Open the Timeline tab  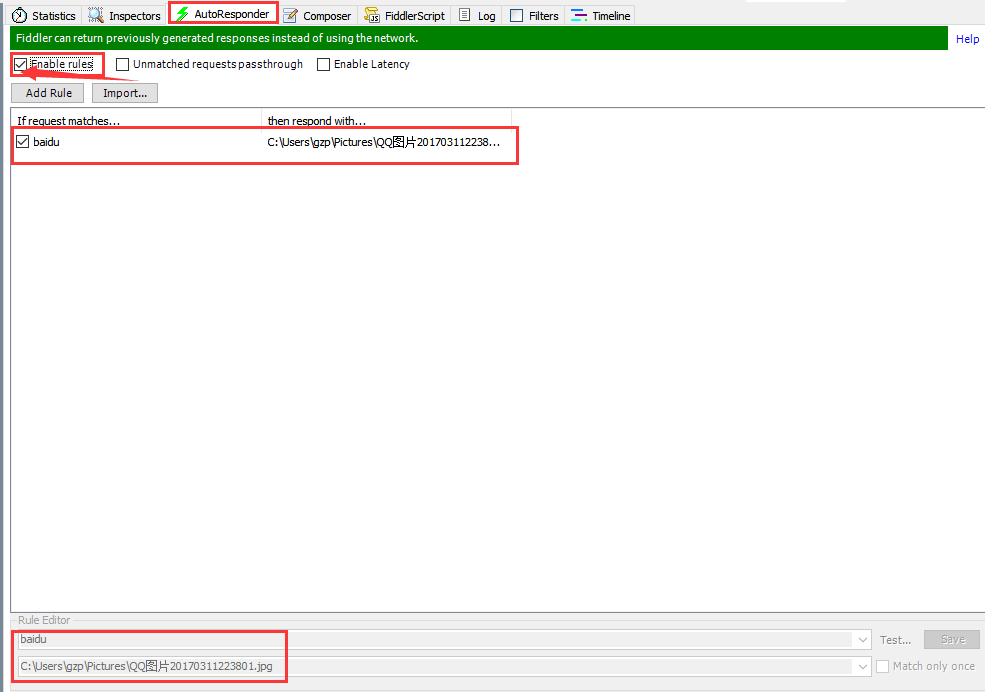coord(601,16)
